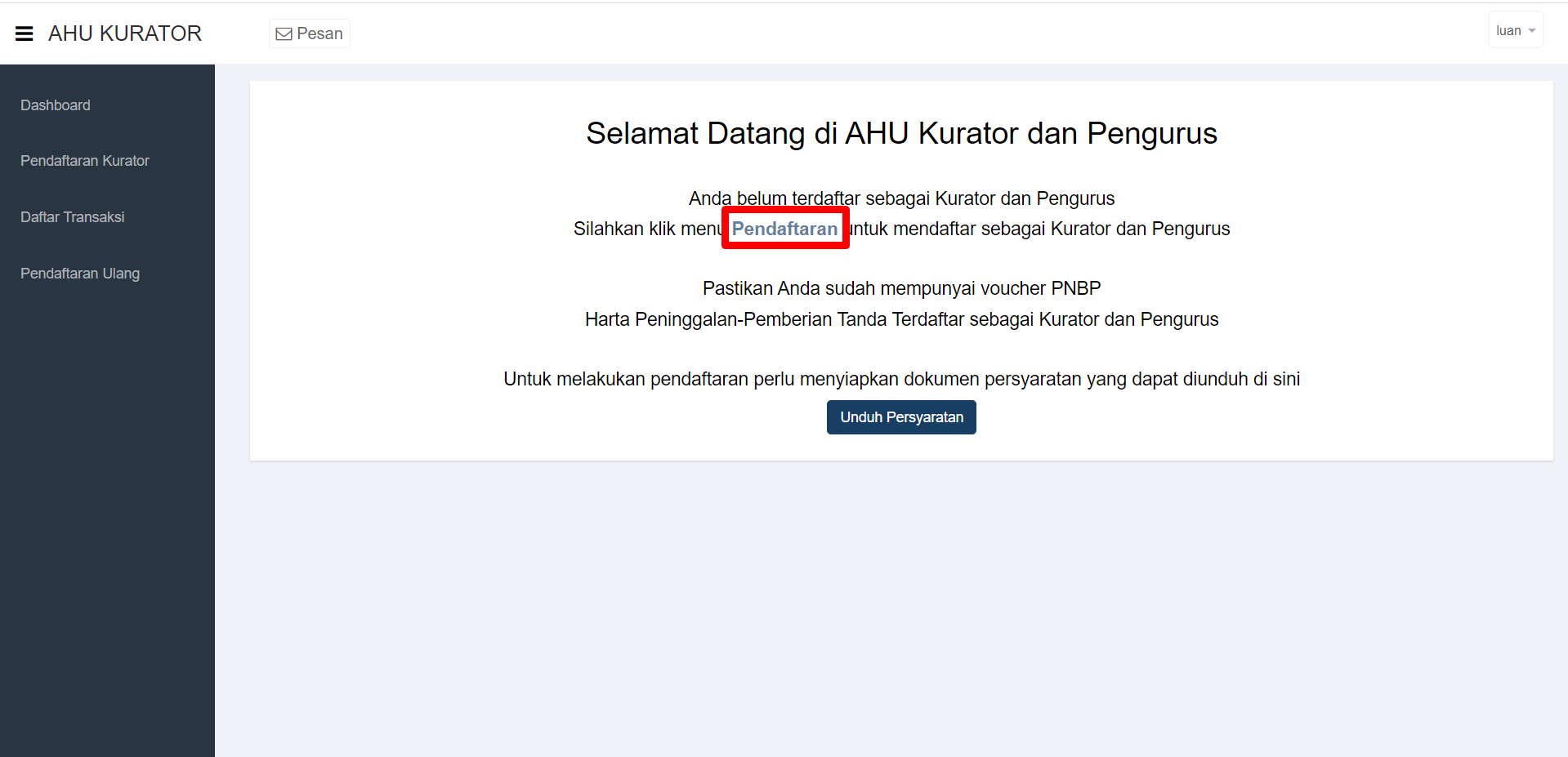The image size is (1568, 757).
Task: Go to Dashboard in the sidebar
Action: click(x=56, y=105)
